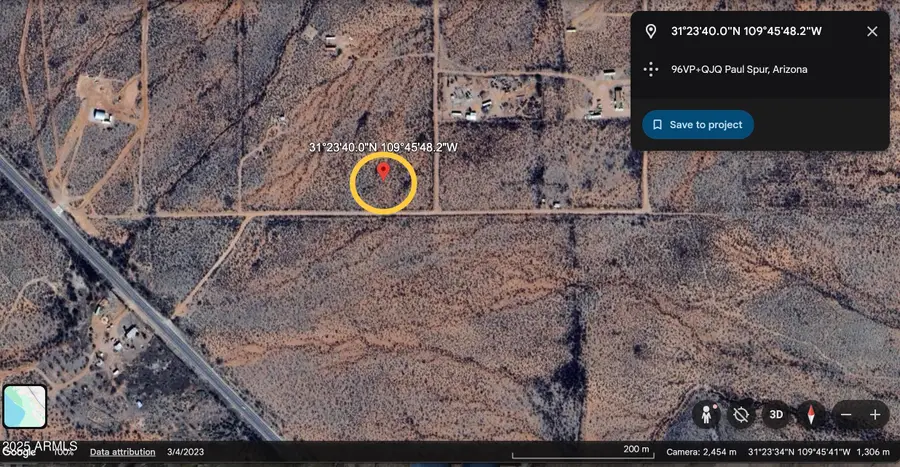This screenshot has height=467, width=900.
Task: Click the pin icon beside coordinates
Action: click(651, 32)
